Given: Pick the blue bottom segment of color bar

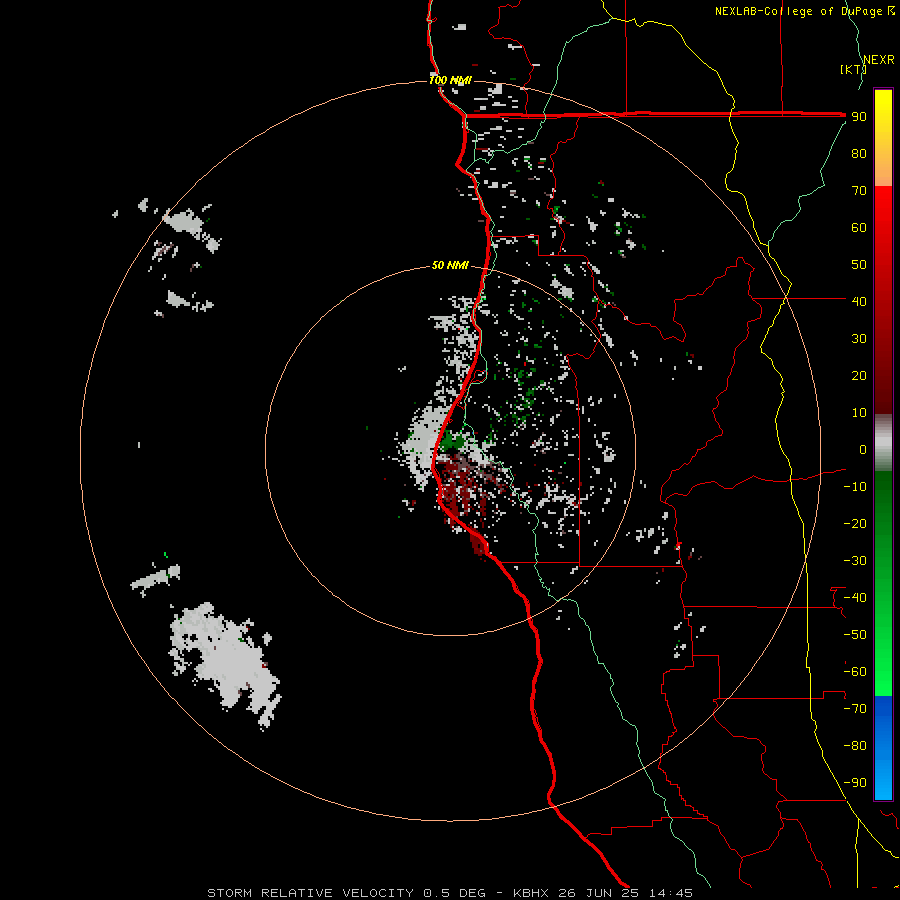Looking at the screenshot, I should coord(883,748).
